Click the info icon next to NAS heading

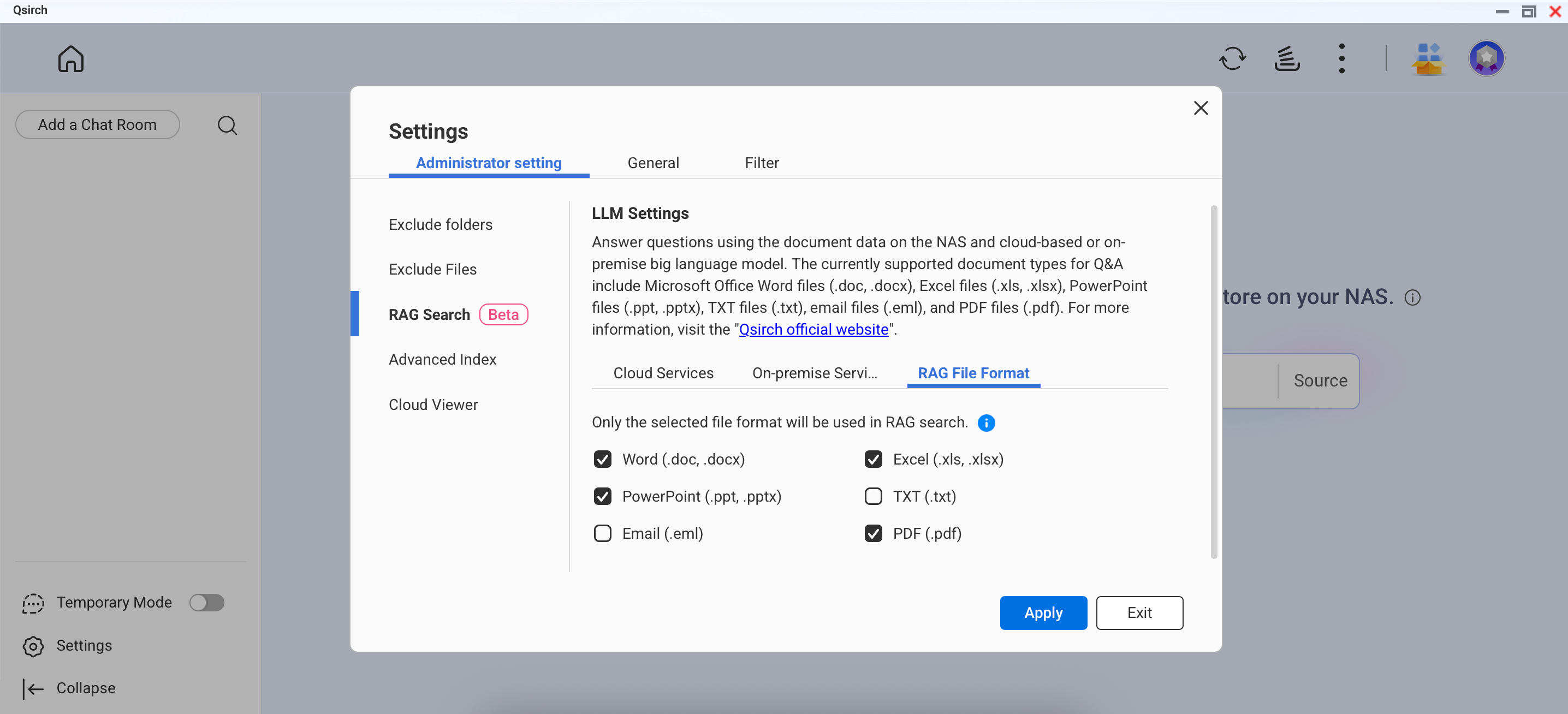click(x=1412, y=297)
